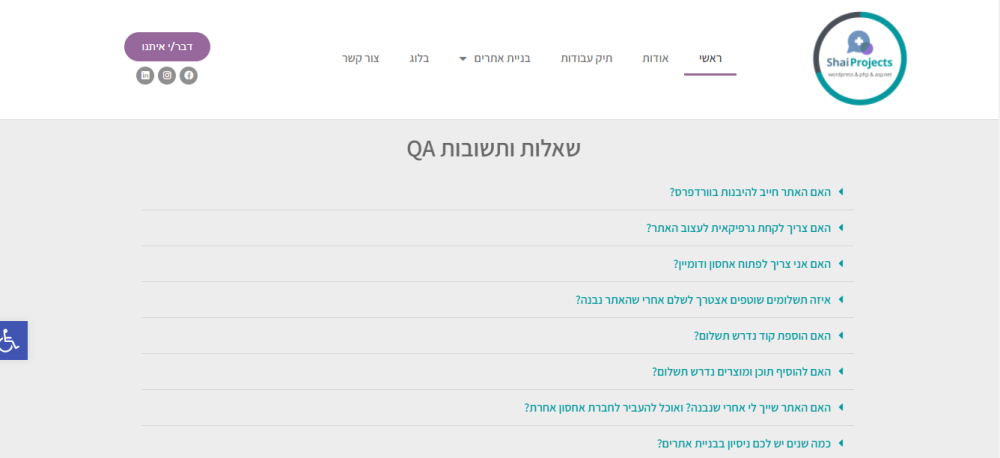Screen dimensions: 1000x458
Task: Open the תיק עבודות menu item
Action: point(585,59)
